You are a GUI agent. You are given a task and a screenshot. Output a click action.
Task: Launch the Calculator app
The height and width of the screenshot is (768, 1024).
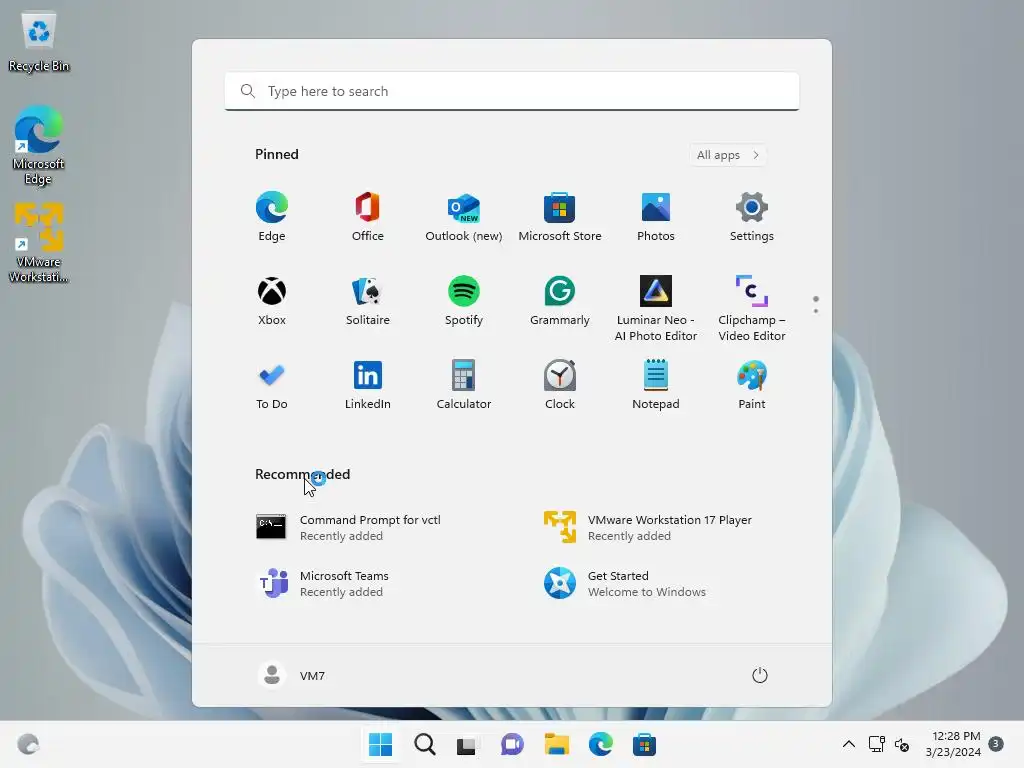click(x=464, y=385)
